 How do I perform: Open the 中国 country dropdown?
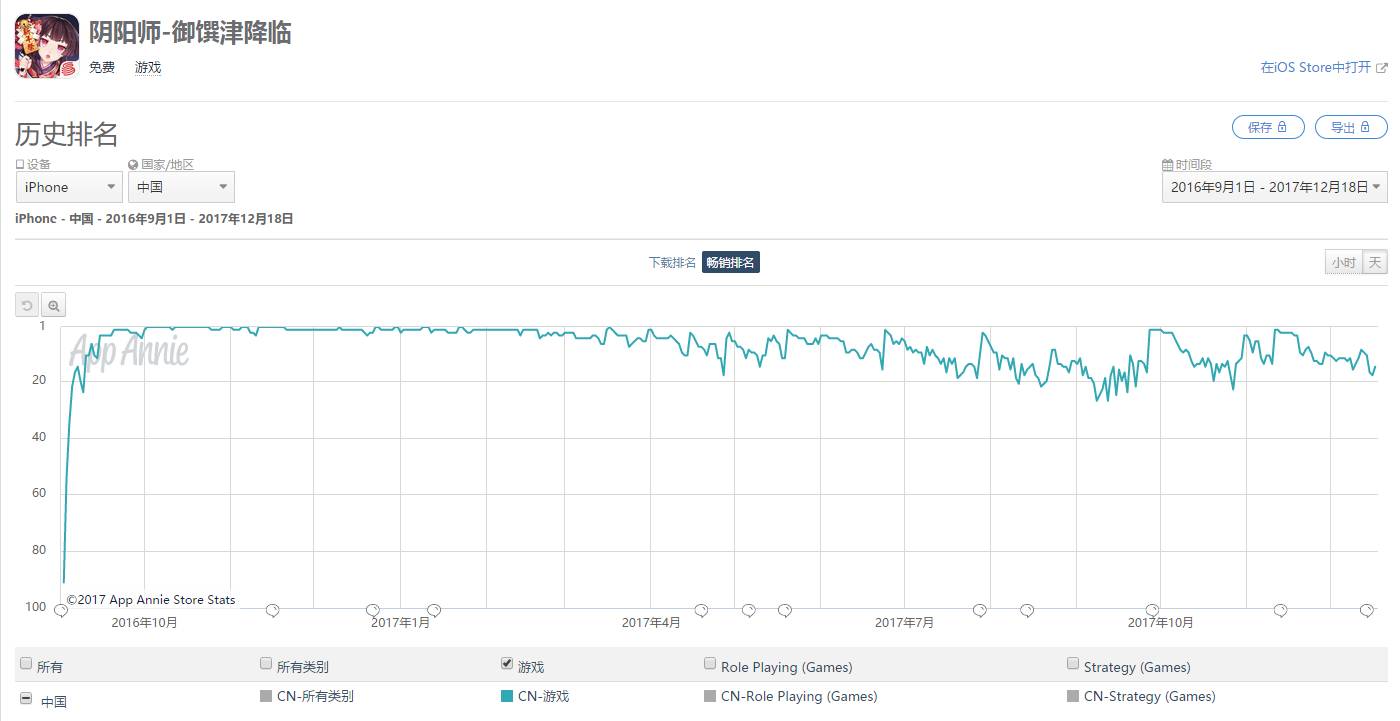click(x=181, y=187)
